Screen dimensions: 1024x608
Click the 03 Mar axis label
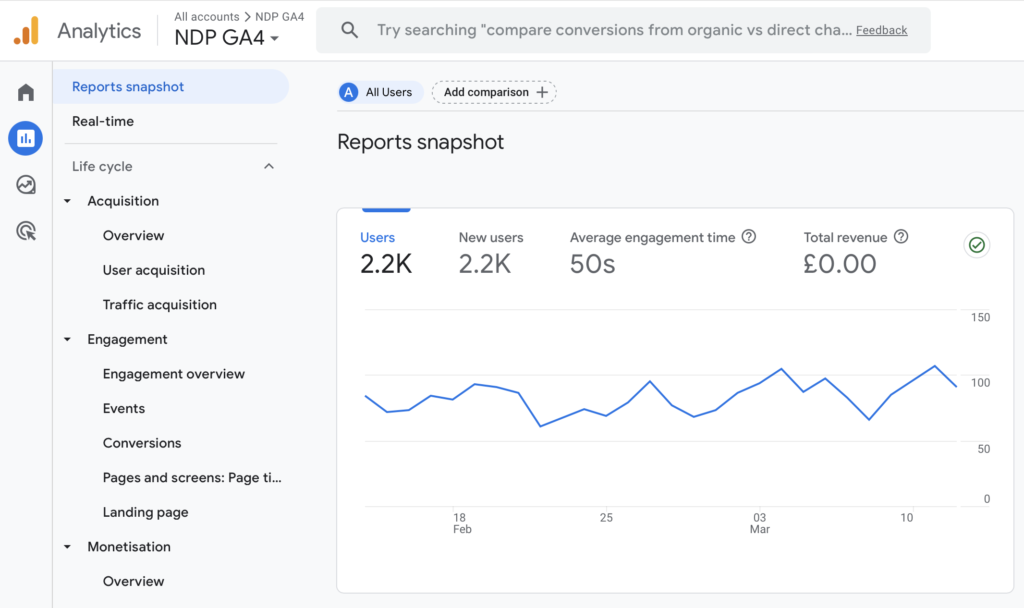pos(760,523)
